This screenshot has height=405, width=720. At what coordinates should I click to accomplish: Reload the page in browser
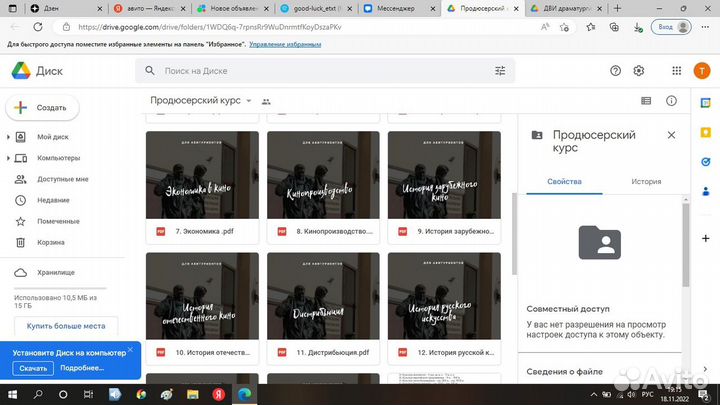pyautogui.click(x=38, y=27)
